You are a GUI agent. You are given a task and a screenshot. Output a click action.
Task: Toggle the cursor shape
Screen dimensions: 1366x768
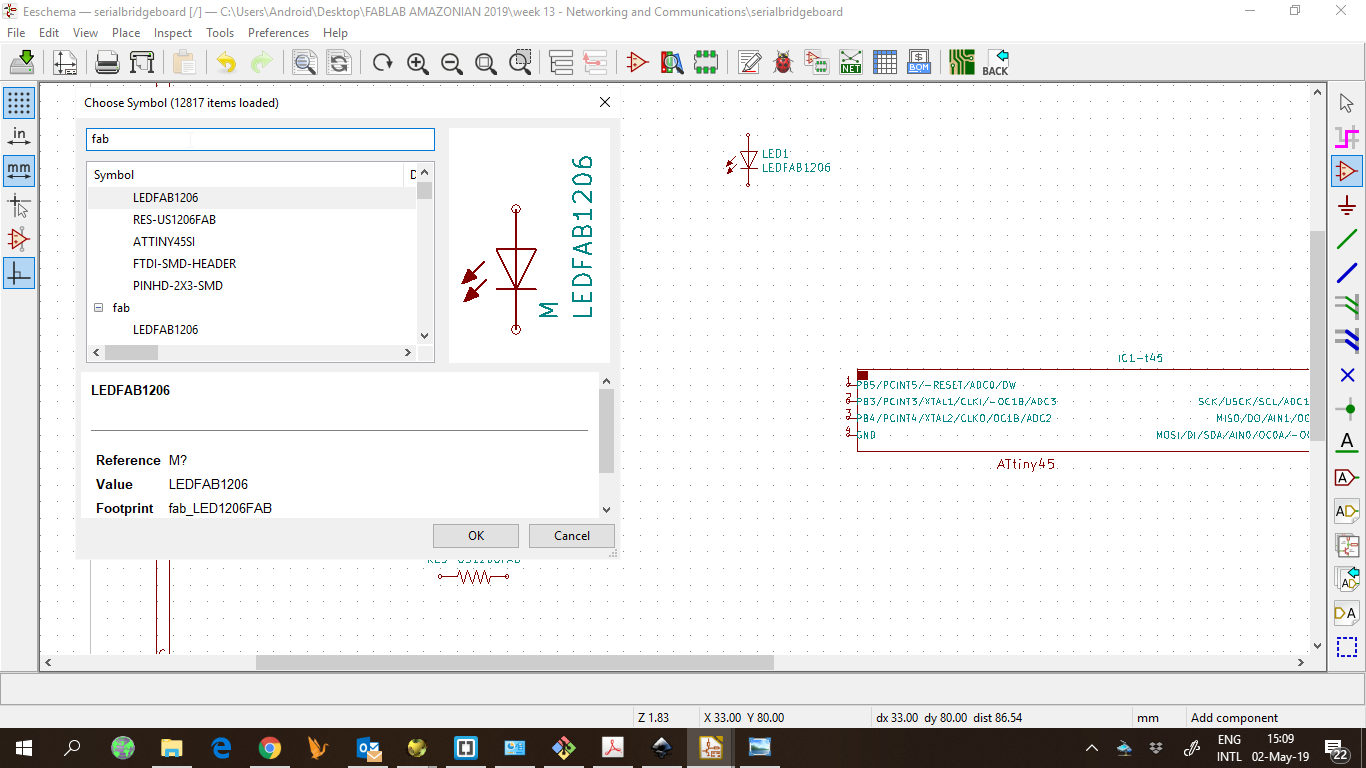click(19, 205)
